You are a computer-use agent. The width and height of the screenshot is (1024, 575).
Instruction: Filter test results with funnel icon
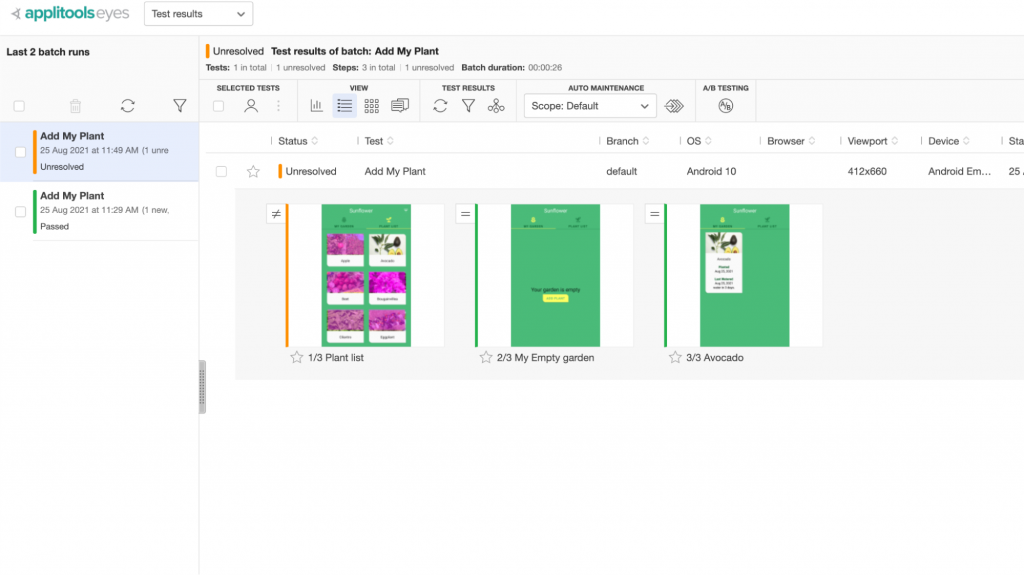coord(468,106)
